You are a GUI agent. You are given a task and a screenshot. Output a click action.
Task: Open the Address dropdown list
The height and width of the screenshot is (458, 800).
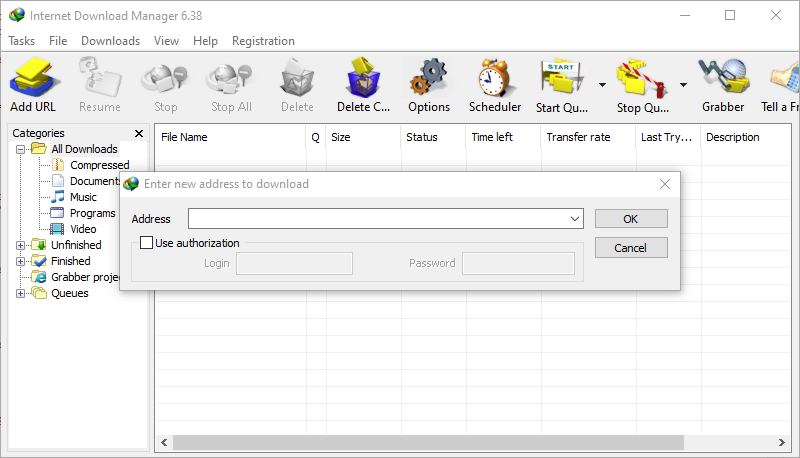click(575, 219)
